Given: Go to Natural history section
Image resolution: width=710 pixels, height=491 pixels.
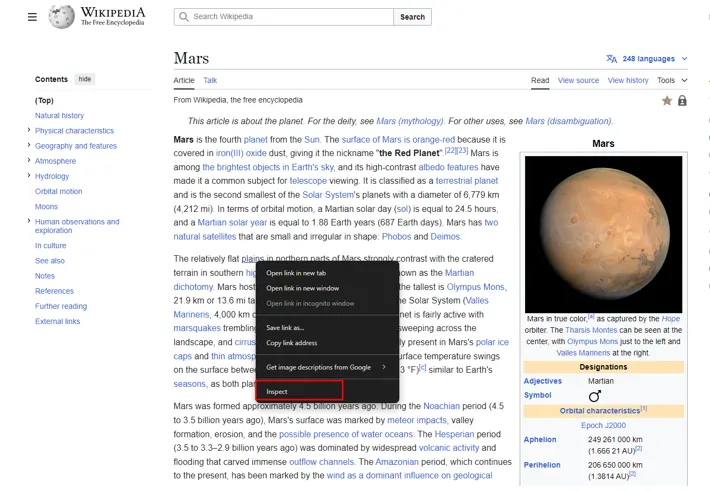Looking at the screenshot, I should pyautogui.click(x=59, y=116).
